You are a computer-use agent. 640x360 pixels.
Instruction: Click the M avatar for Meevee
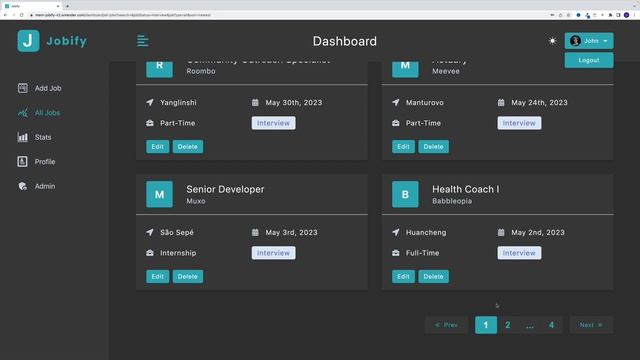405,69
